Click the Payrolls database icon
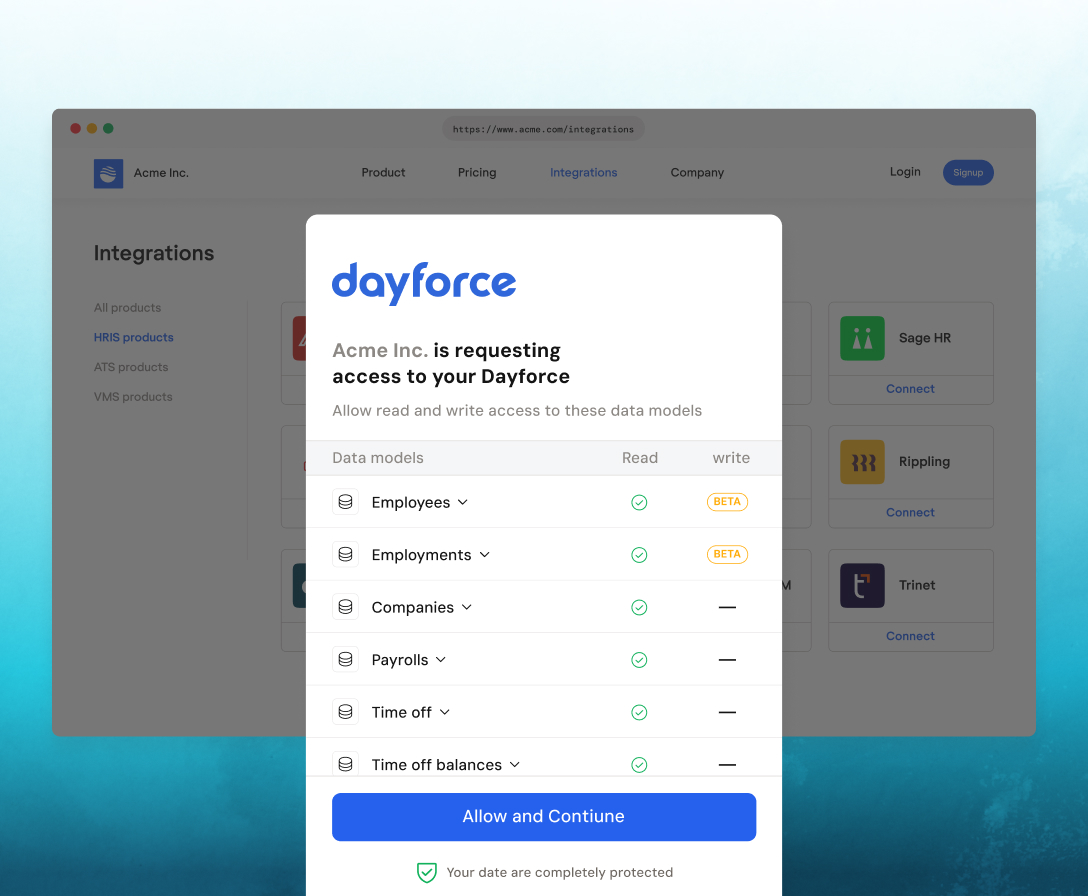Screen dimensions: 1088x896 (345, 659)
